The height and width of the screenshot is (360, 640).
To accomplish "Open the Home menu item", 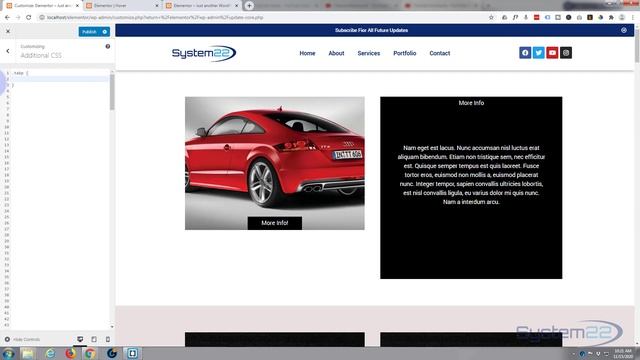I will pos(307,53).
